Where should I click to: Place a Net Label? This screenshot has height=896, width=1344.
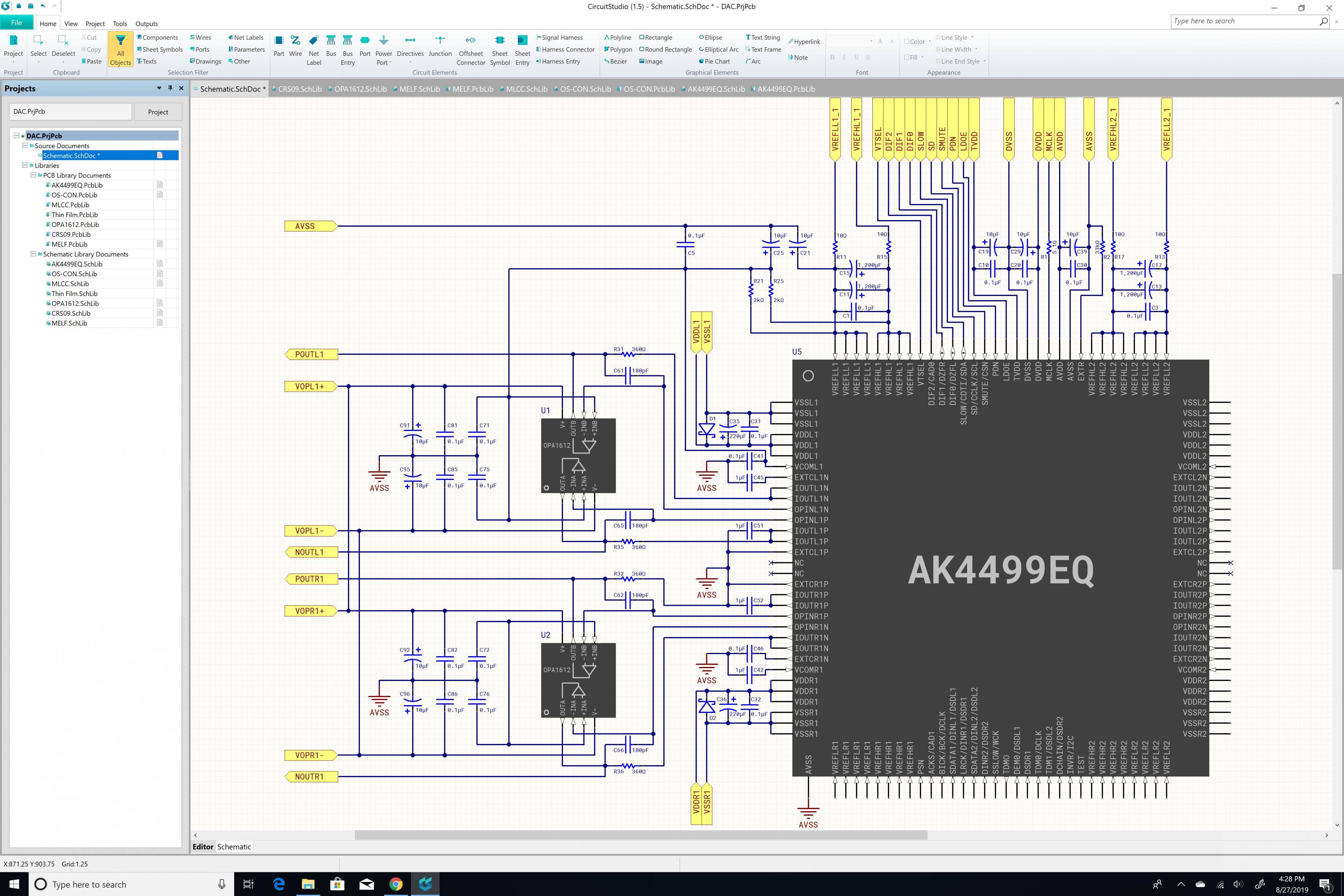[x=314, y=50]
